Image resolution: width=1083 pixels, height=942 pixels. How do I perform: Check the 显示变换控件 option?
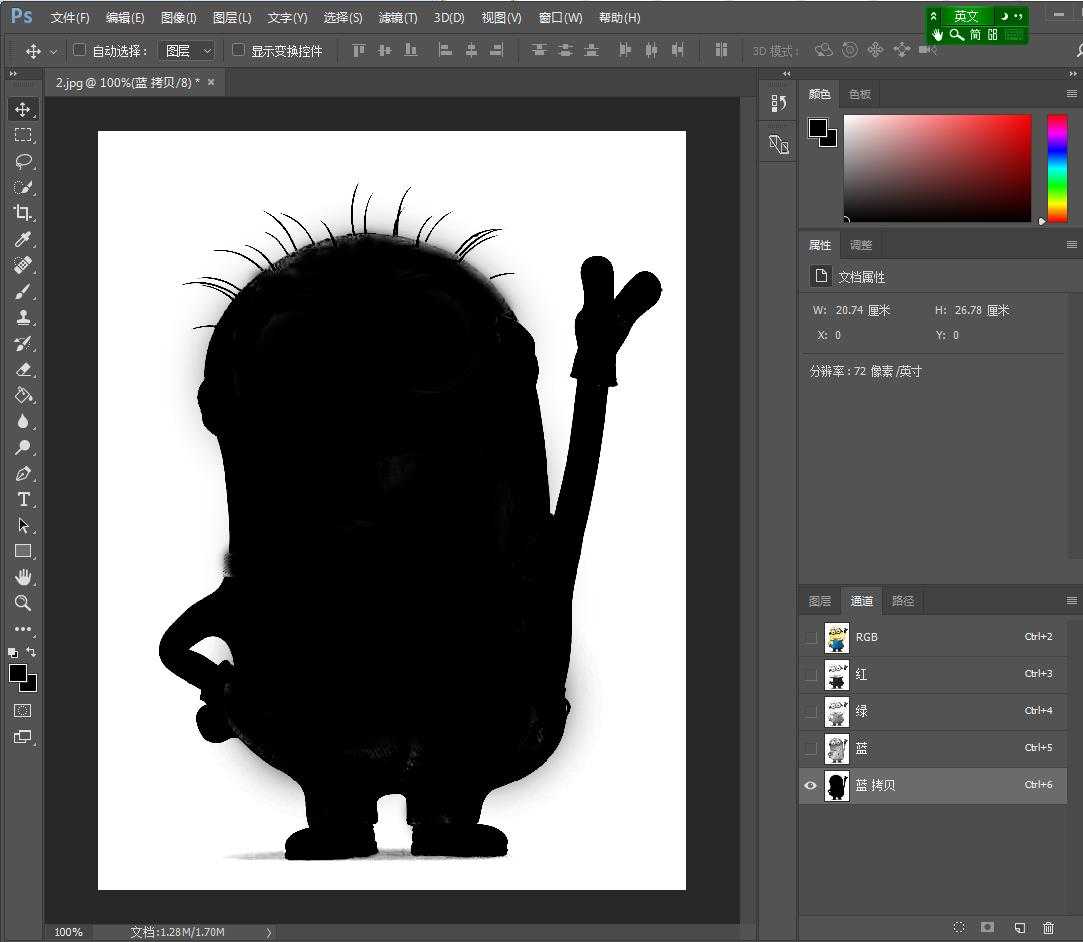(x=238, y=50)
